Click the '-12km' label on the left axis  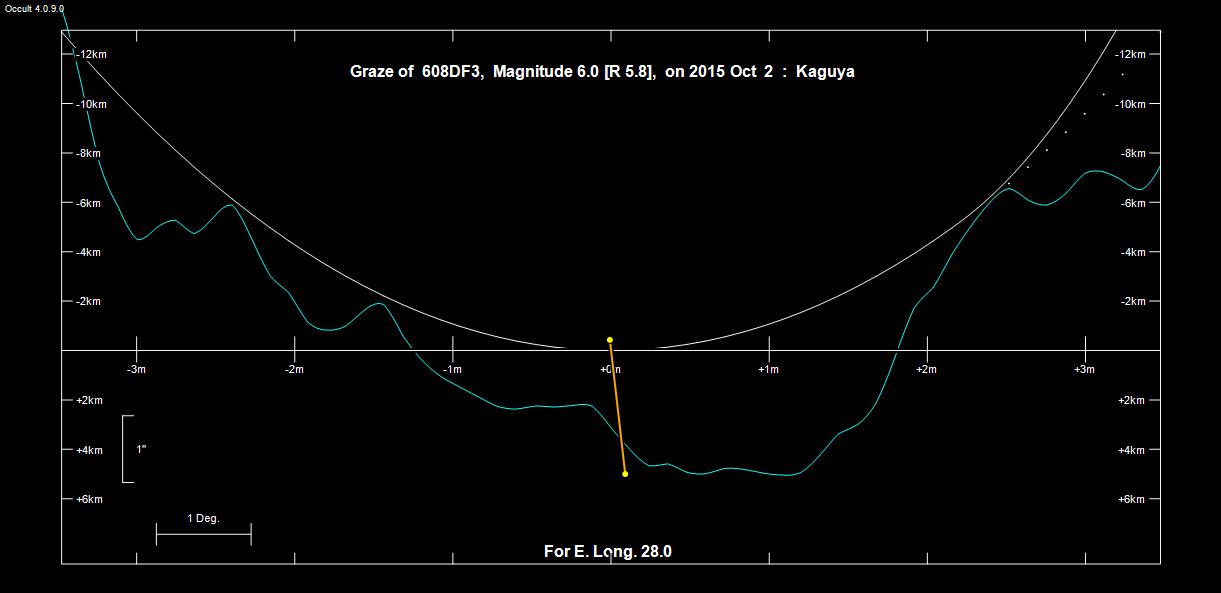[91, 54]
